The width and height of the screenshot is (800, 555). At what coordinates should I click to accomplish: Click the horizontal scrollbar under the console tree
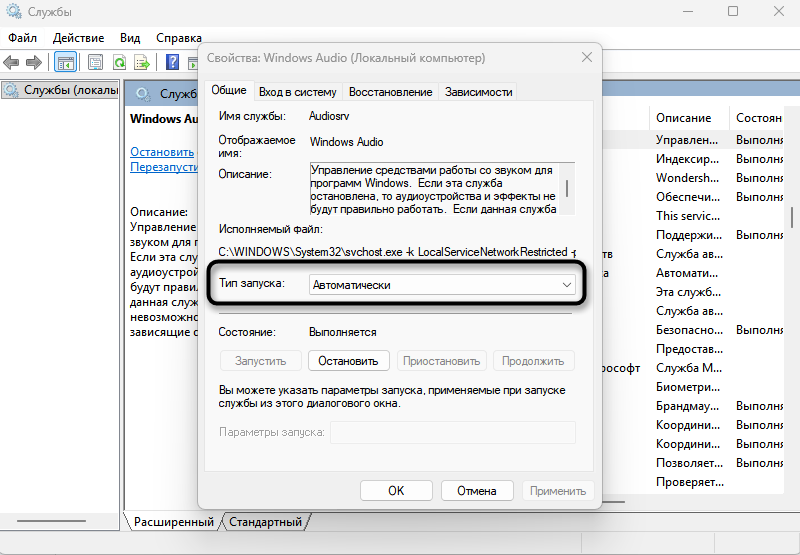(x=51, y=521)
